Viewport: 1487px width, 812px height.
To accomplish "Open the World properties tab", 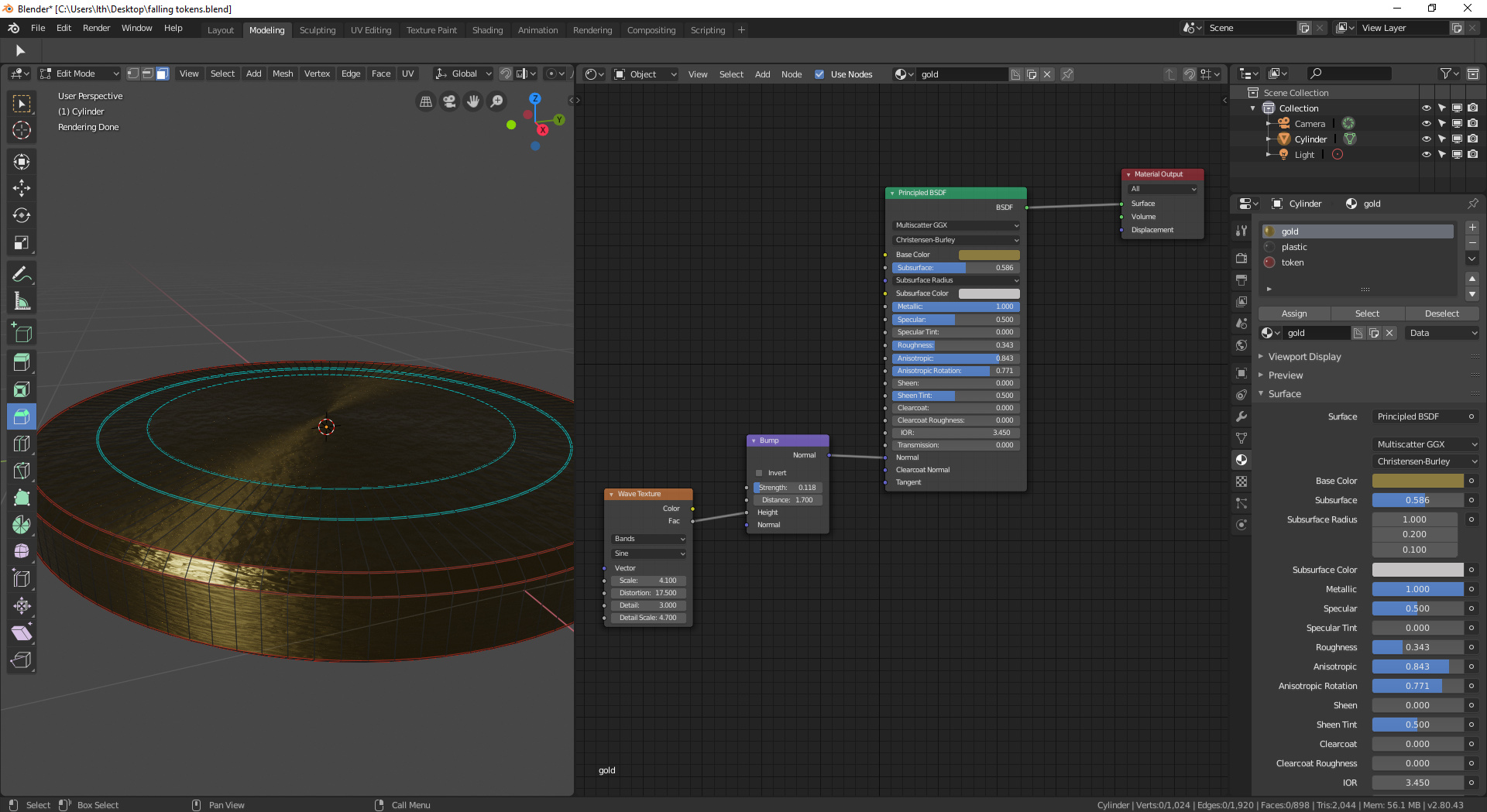I will tap(1241, 345).
